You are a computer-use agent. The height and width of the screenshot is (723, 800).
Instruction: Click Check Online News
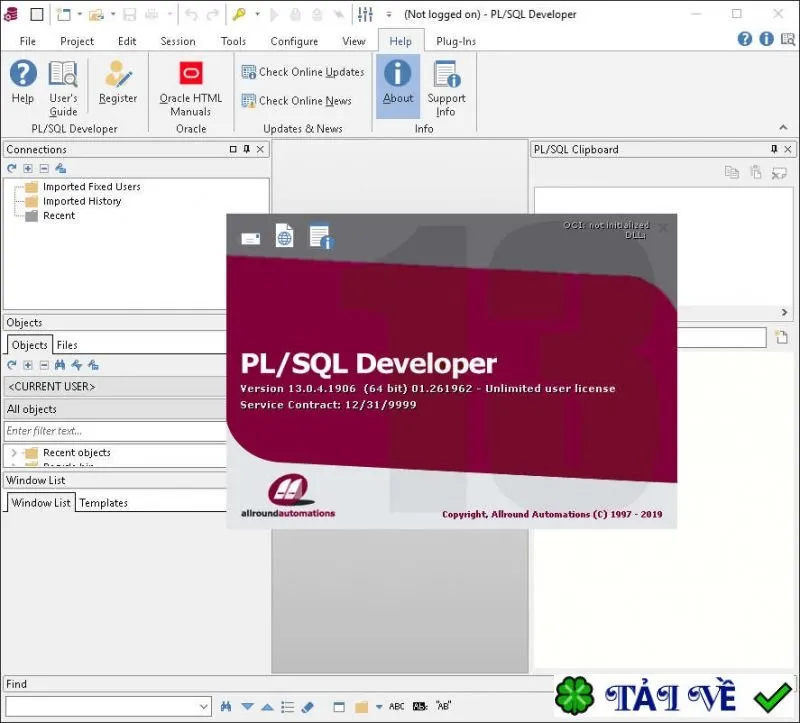click(296, 101)
